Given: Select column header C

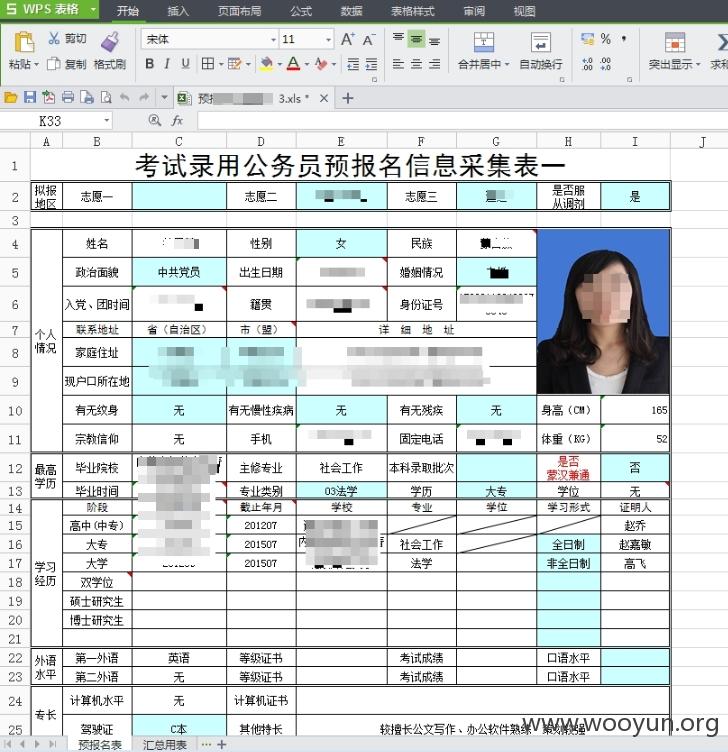Looking at the screenshot, I should (179, 141).
